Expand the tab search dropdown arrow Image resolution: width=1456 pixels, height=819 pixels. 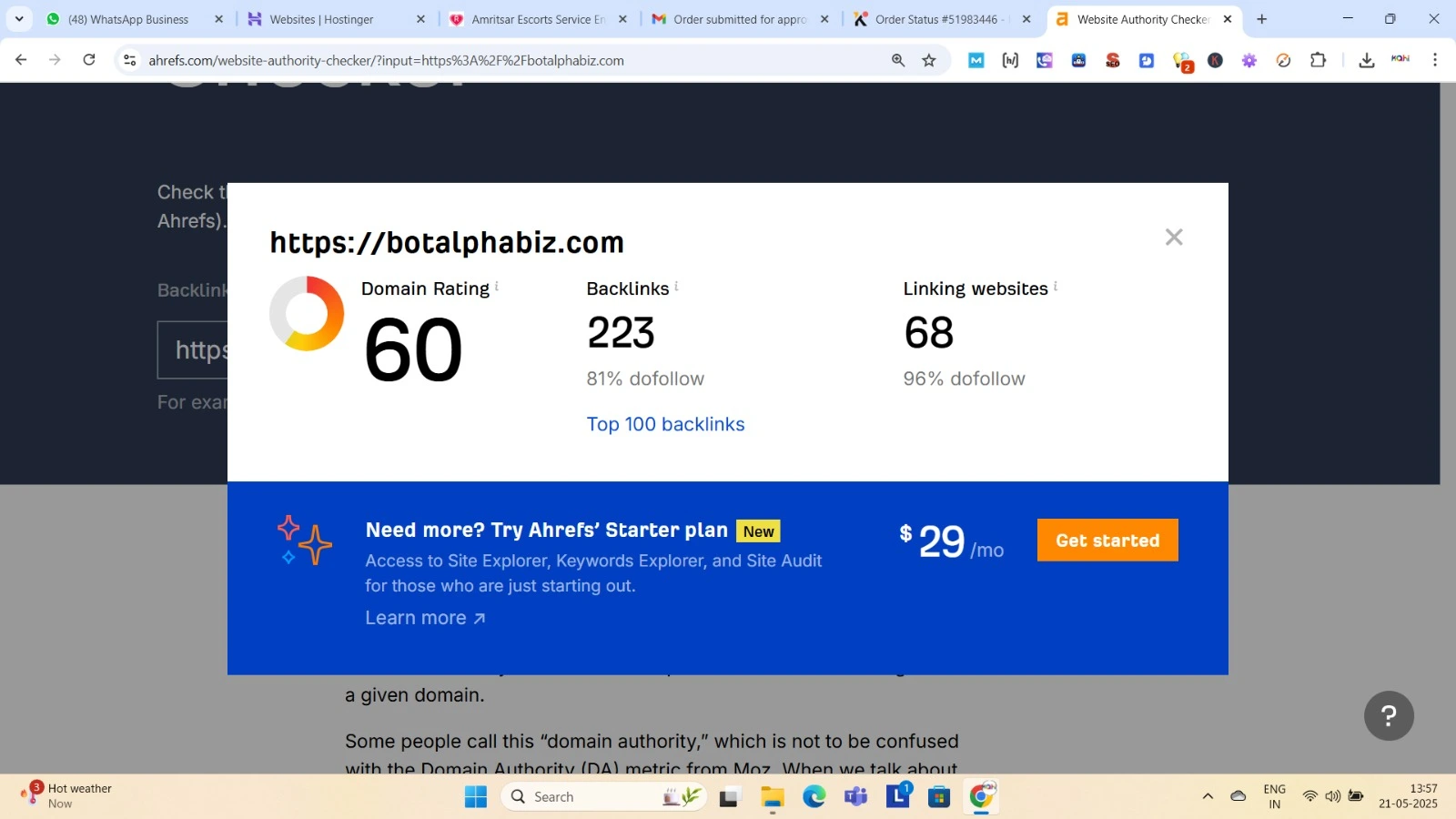point(19,19)
